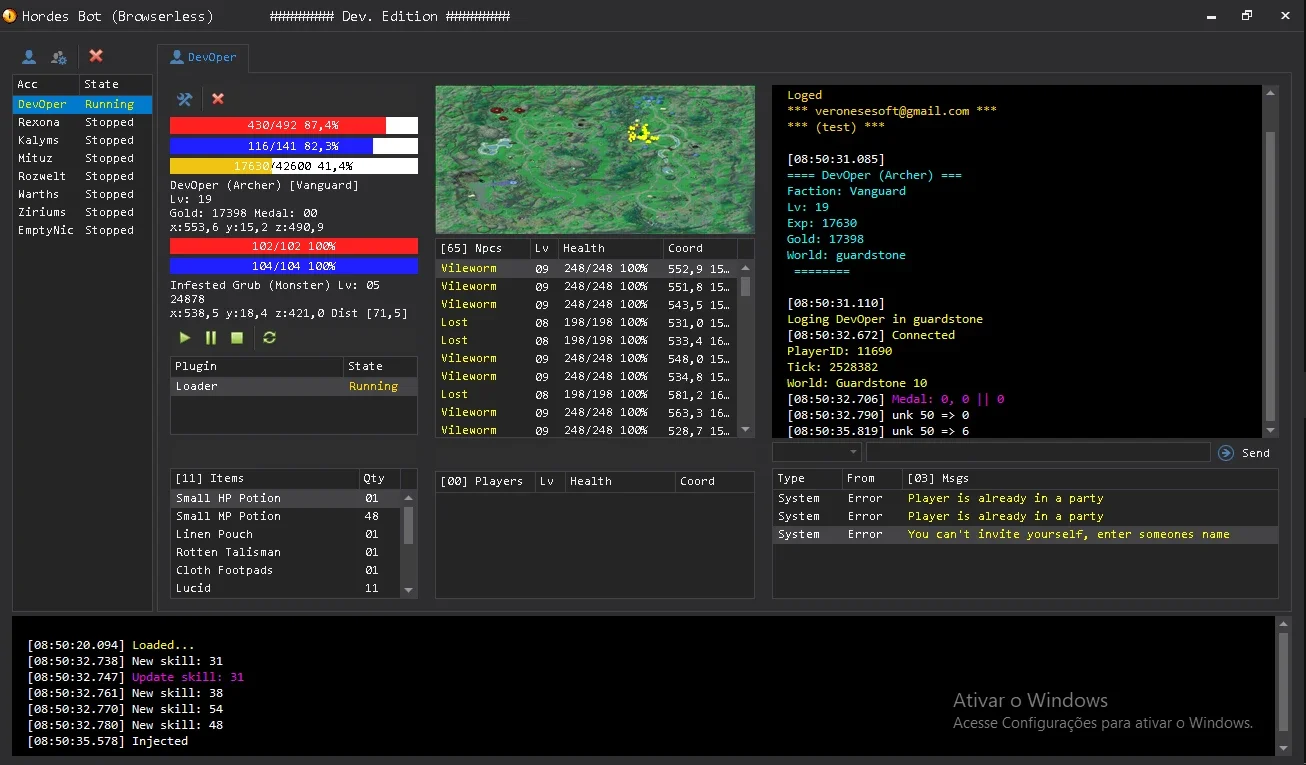Maximize the Hordes Bot window
This screenshot has height=765, width=1306.
click(1247, 16)
